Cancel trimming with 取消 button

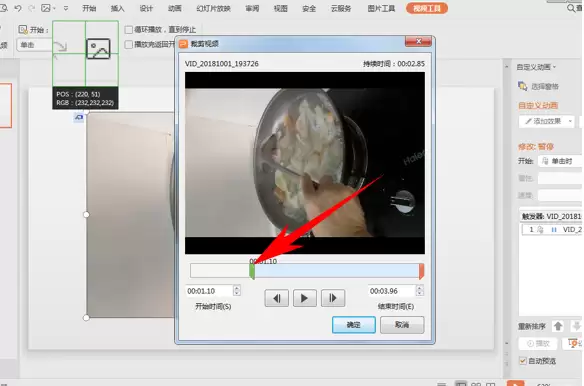tap(402, 325)
